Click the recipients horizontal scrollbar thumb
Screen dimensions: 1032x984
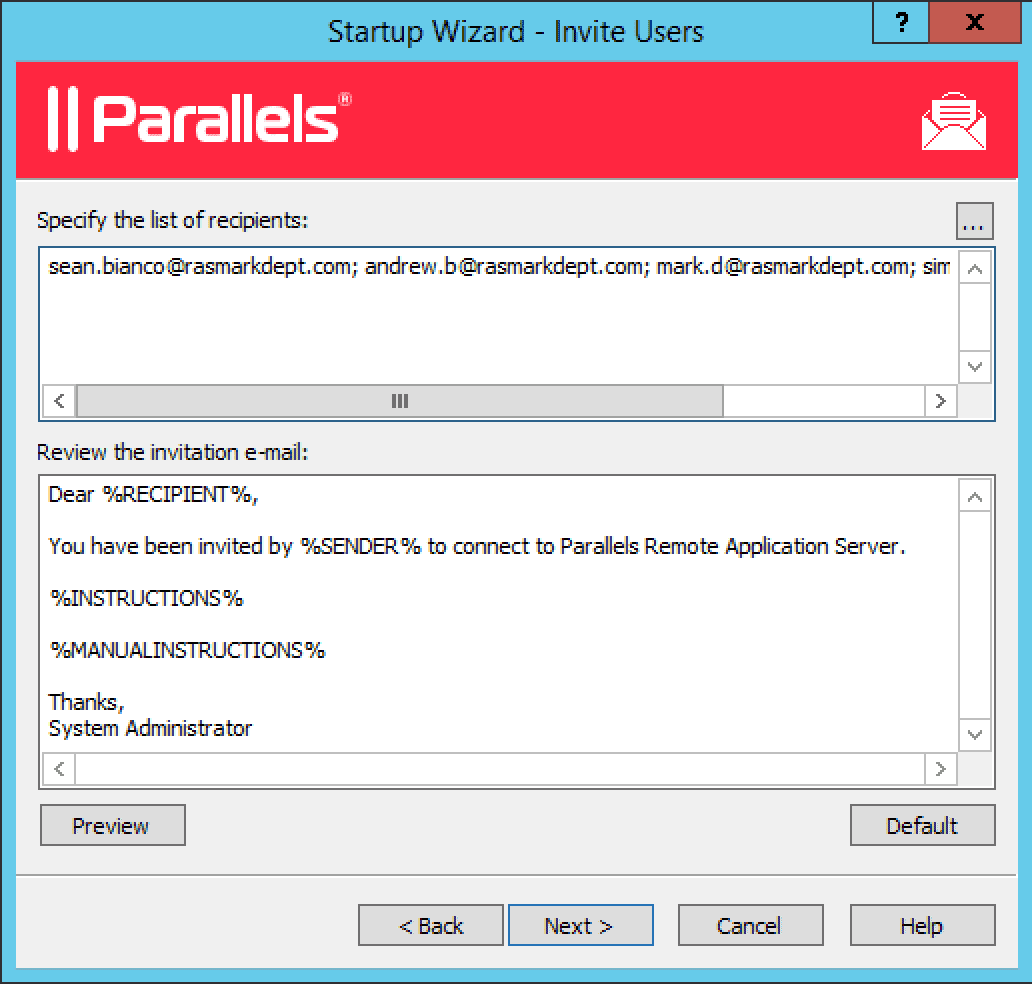click(x=400, y=401)
